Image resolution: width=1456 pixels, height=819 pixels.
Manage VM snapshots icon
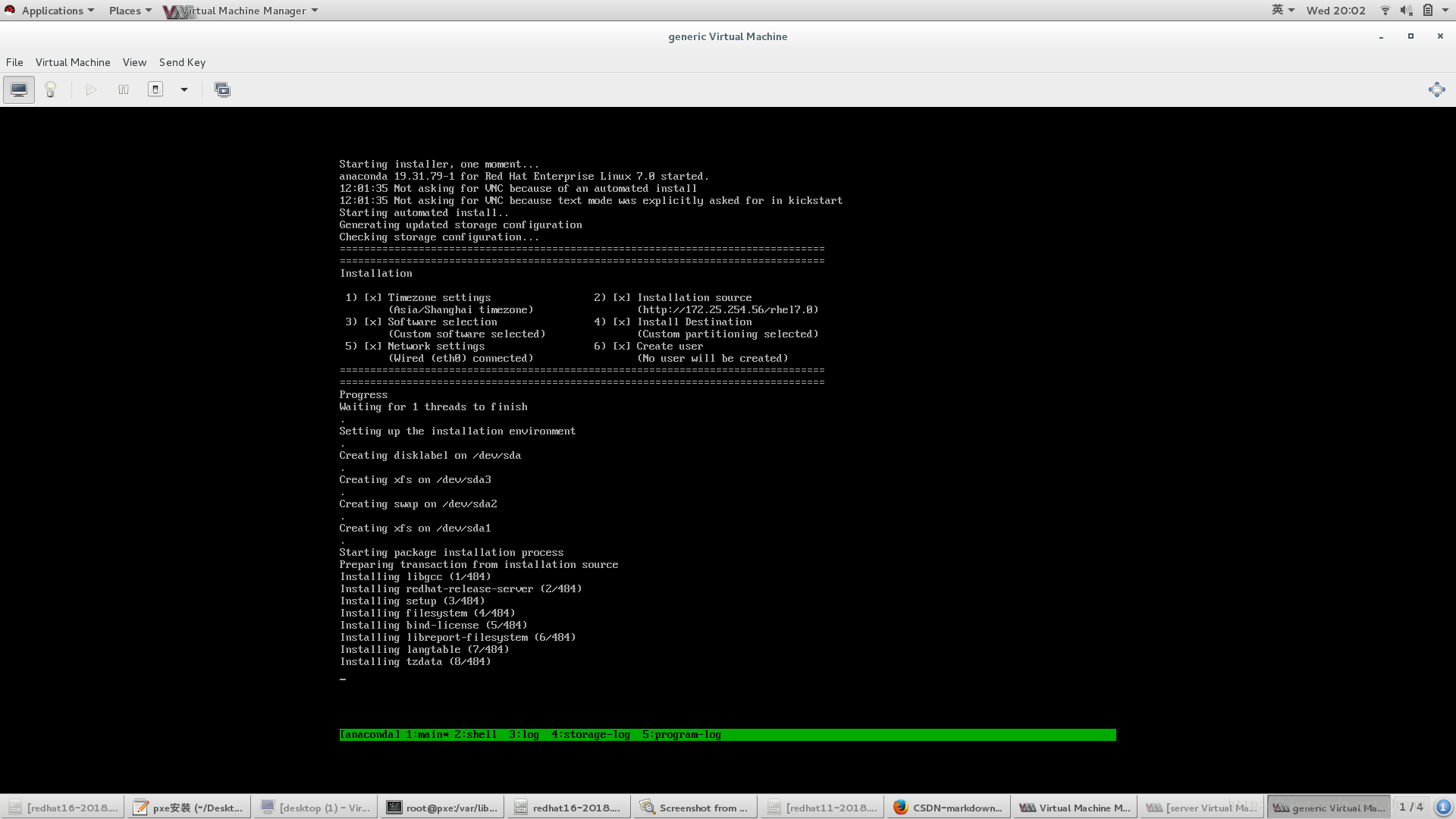[x=222, y=89]
